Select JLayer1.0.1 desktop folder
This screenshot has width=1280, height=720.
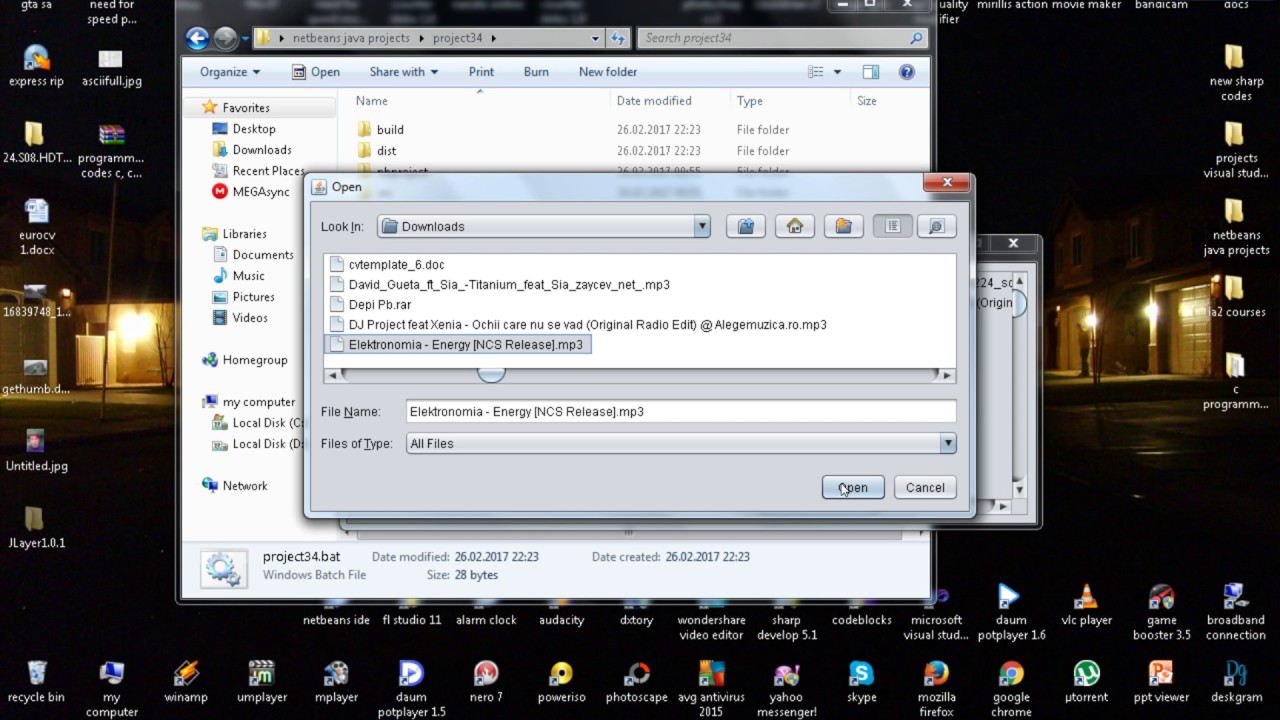(x=36, y=527)
